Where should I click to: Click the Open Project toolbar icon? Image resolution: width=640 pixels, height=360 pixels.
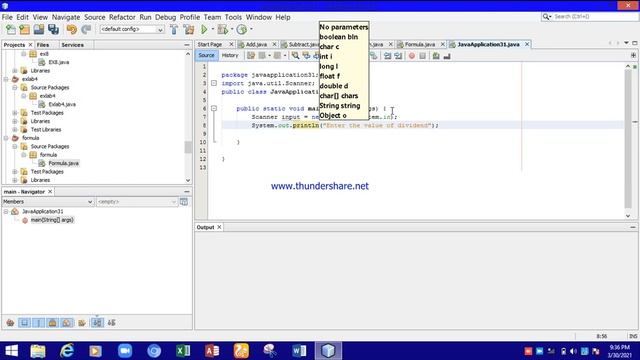(x=39, y=29)
